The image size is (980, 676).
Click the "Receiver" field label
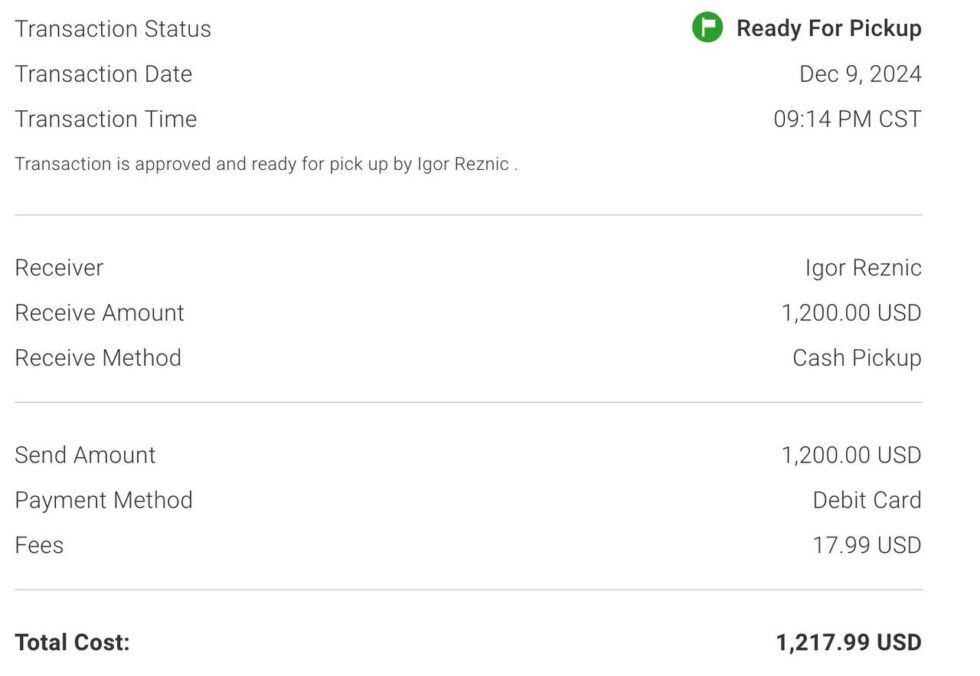[59, 268]
